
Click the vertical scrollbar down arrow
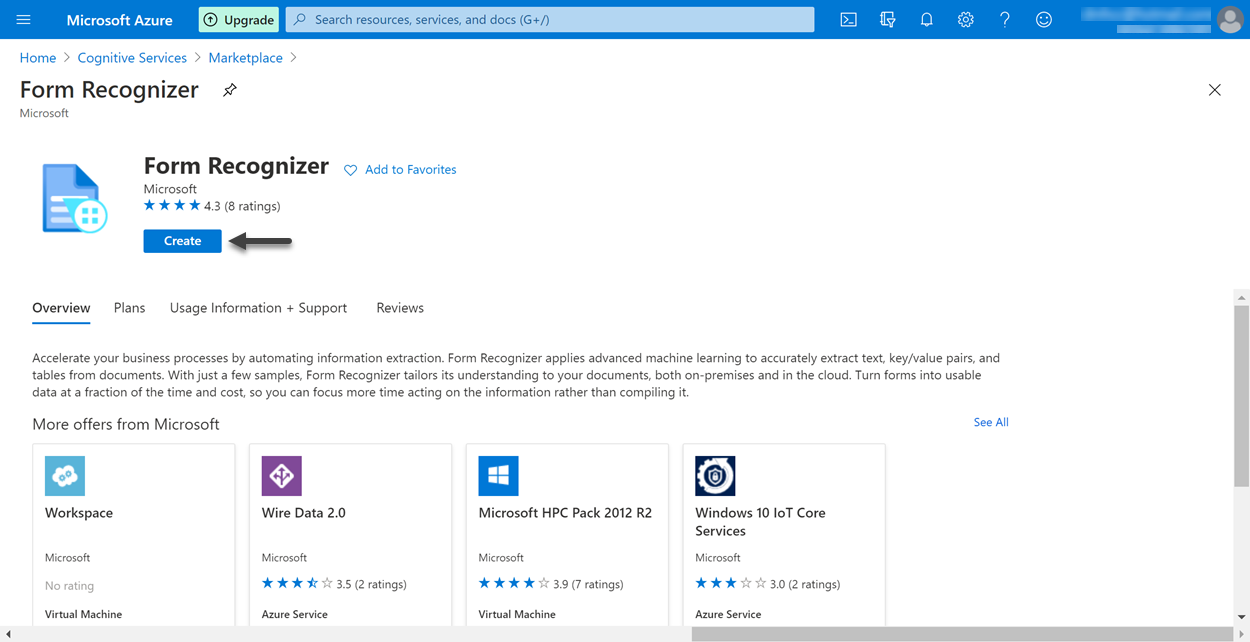tap(1241, 617)
